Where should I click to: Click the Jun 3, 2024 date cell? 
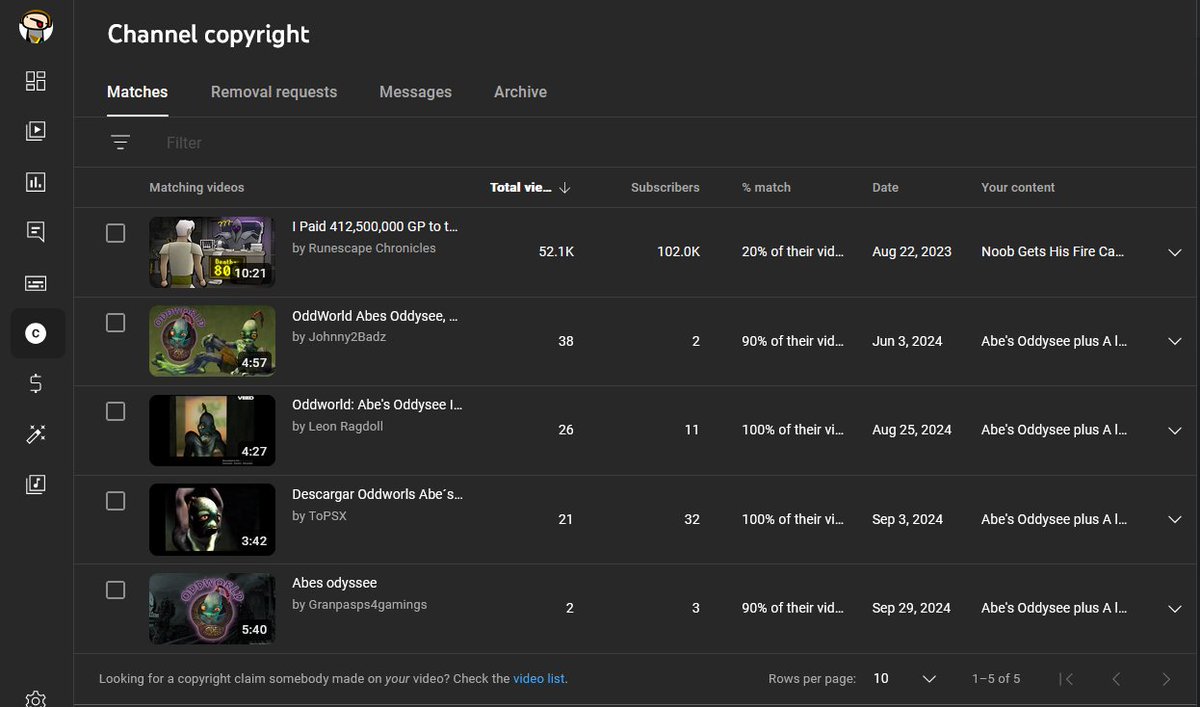(x=907, y=341)
